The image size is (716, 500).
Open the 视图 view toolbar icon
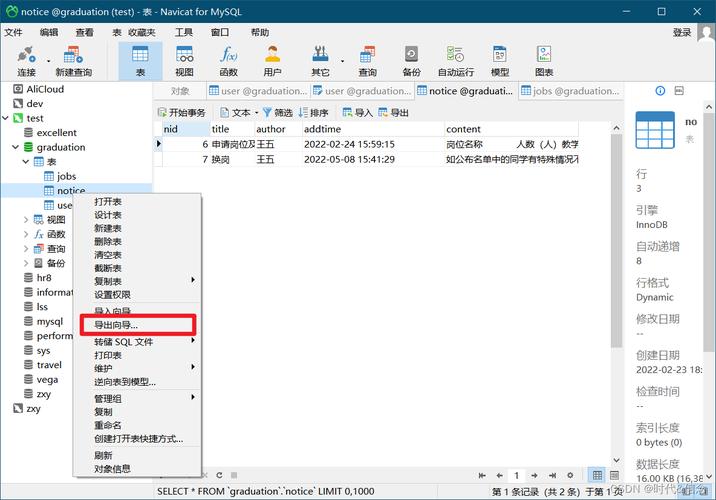[184, 61]
